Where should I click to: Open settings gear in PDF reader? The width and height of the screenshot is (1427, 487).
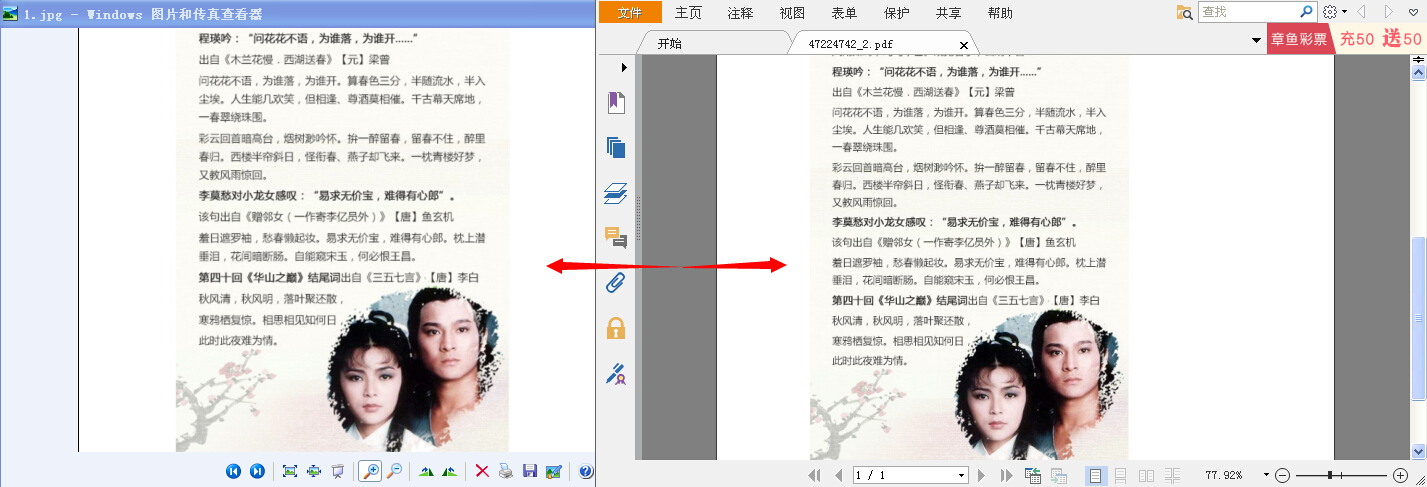coord(1330,12)
